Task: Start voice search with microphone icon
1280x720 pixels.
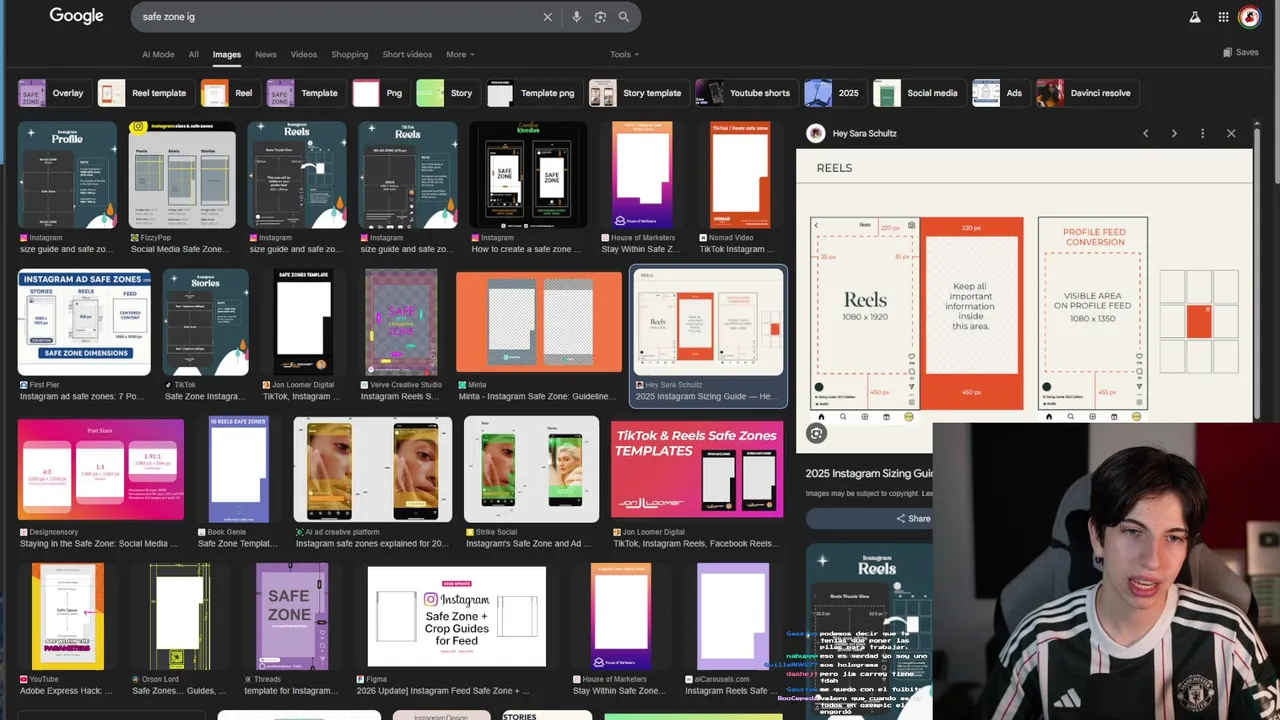Action: 576,17
